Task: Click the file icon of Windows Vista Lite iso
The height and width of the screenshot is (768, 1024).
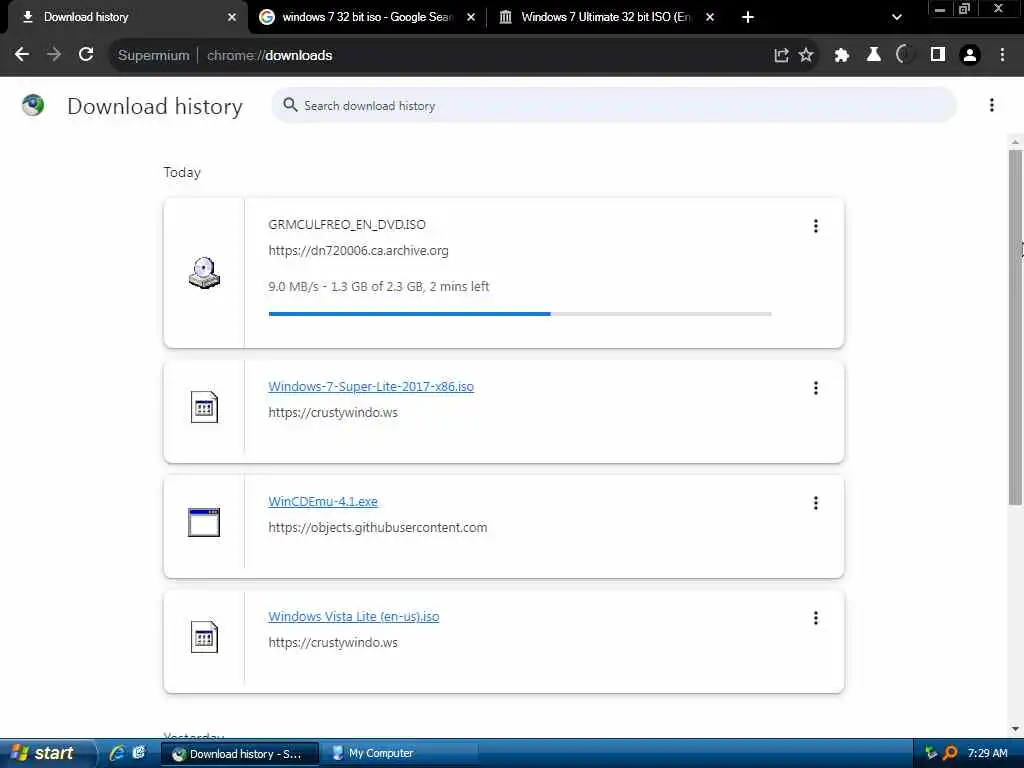Action: click(x=204, y=637)
